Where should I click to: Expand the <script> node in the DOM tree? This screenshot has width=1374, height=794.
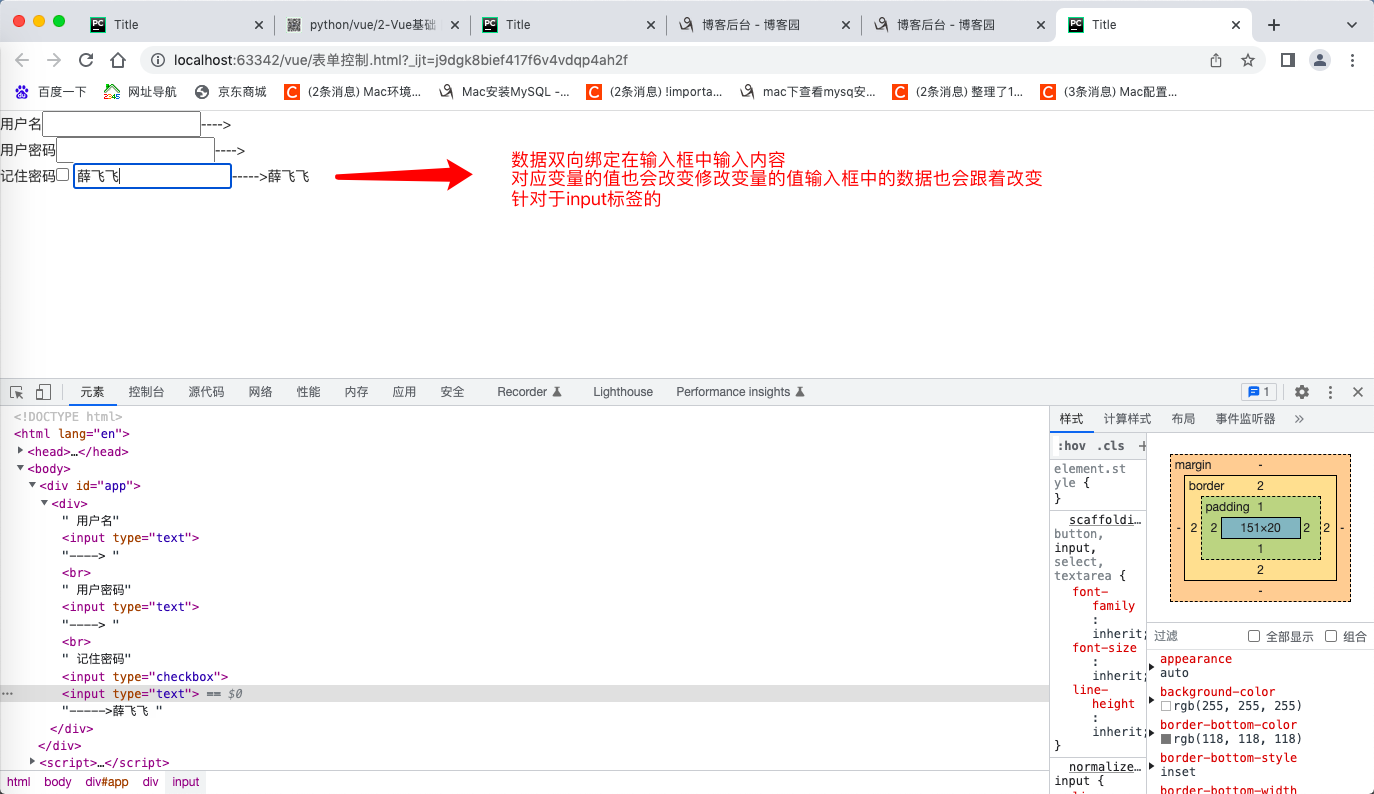33,762
